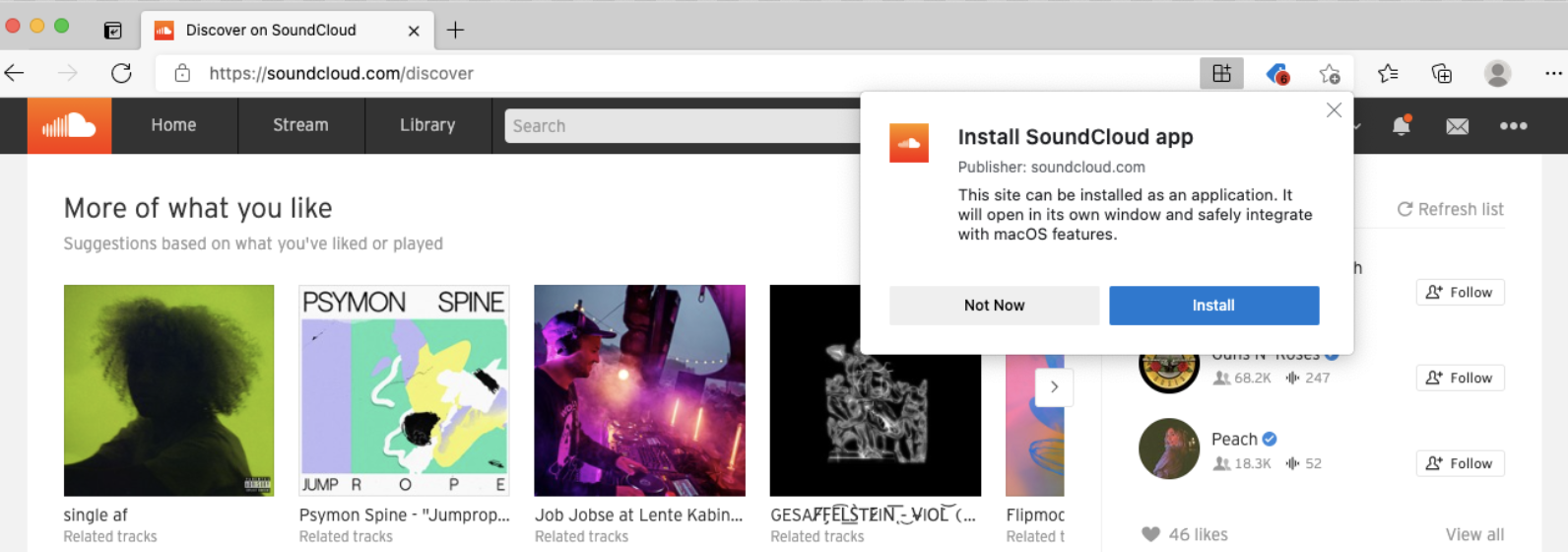Click the Psymon Spine - "Jumprop... title

[404, 515]
